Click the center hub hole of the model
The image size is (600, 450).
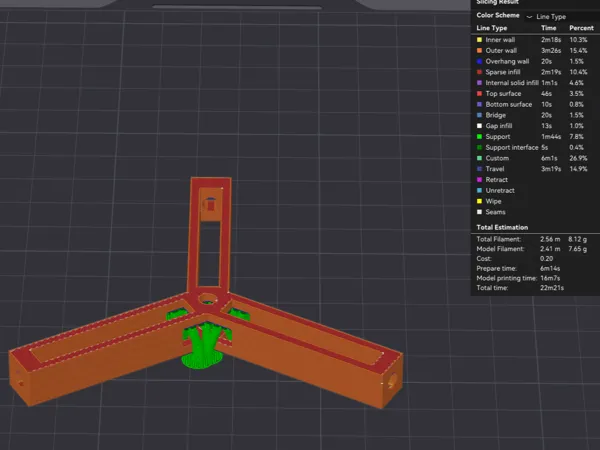click(207, 299)
